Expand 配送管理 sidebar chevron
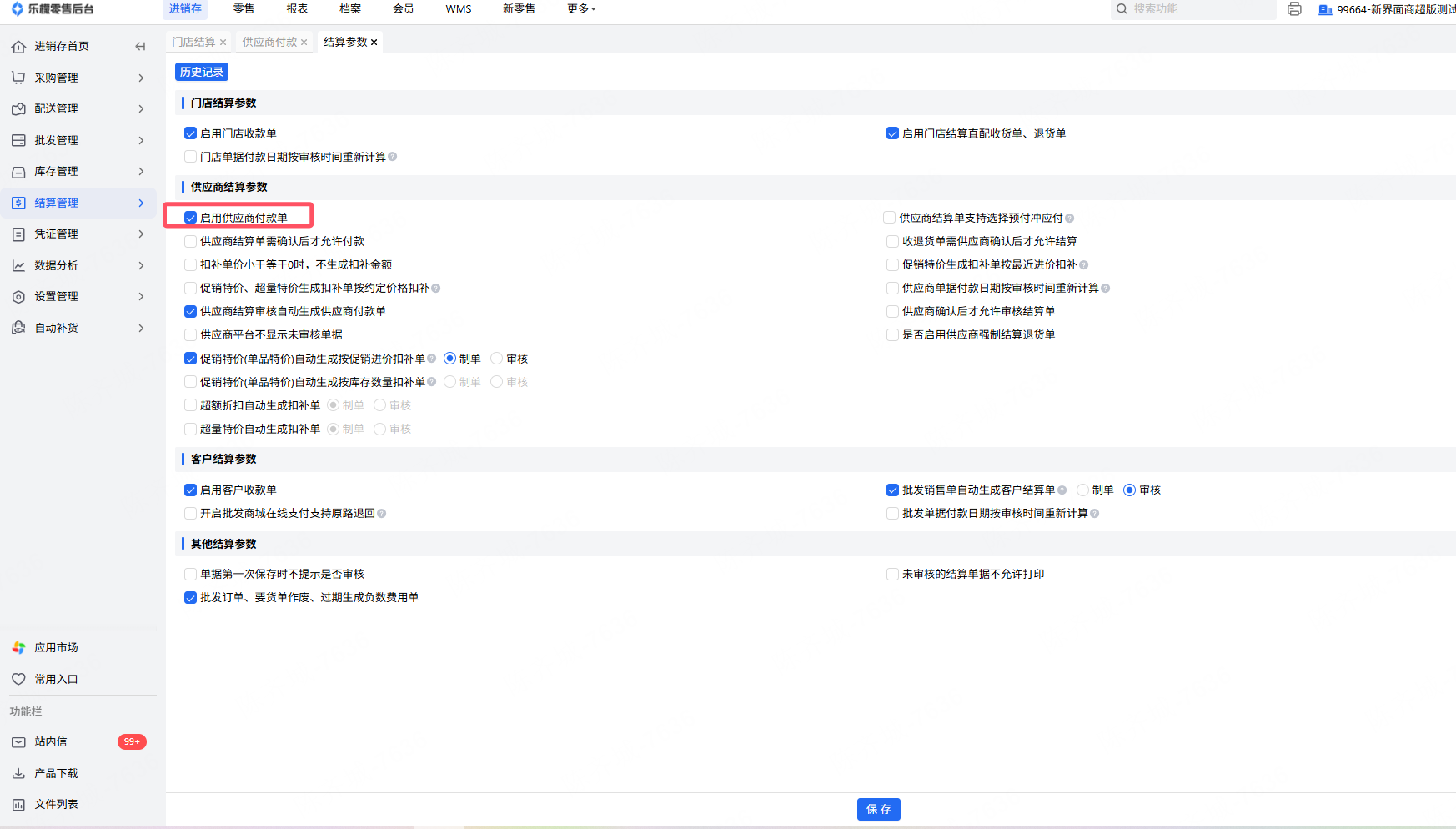 141,109
